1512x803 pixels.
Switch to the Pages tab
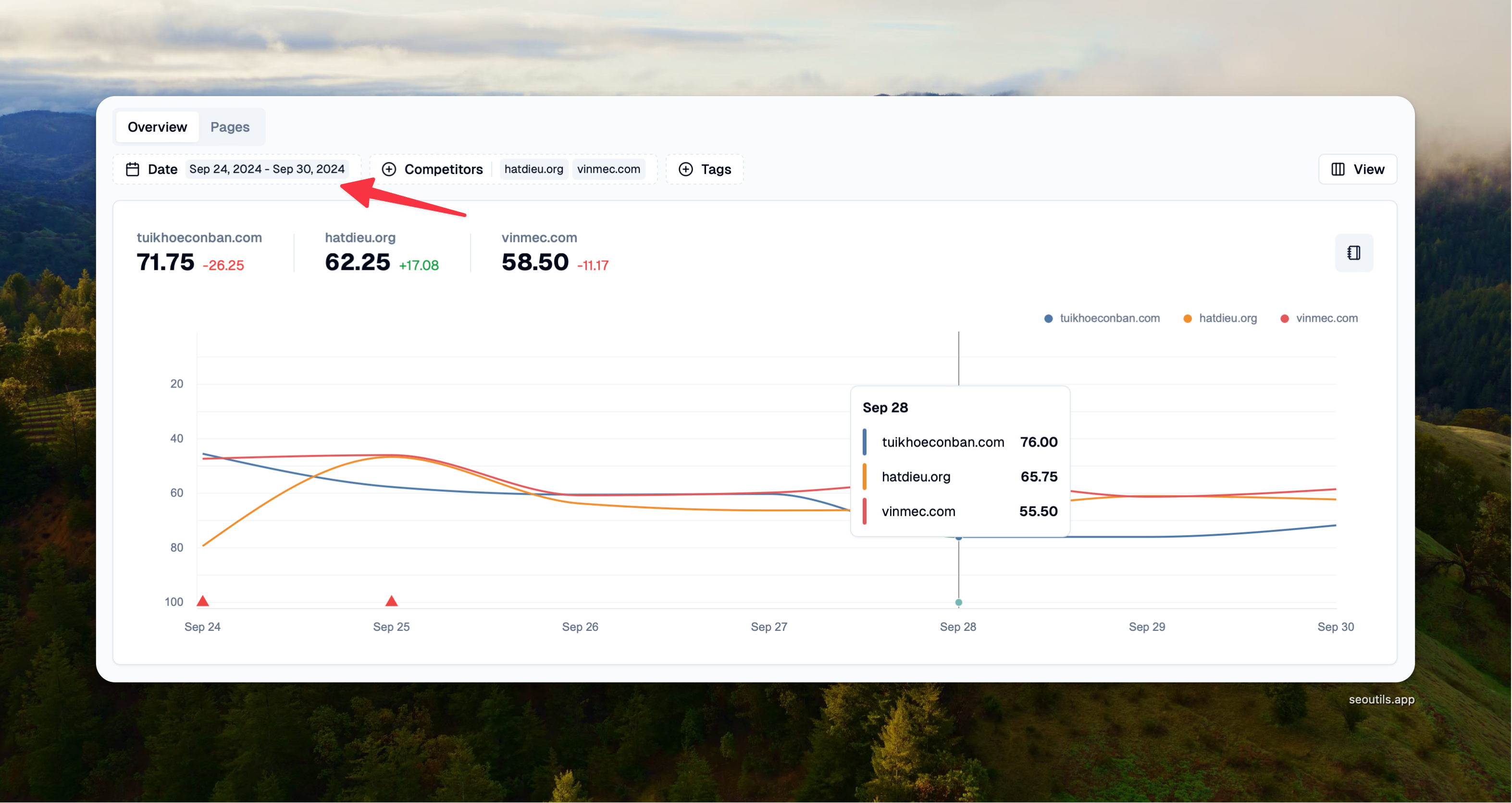point(230,127)
